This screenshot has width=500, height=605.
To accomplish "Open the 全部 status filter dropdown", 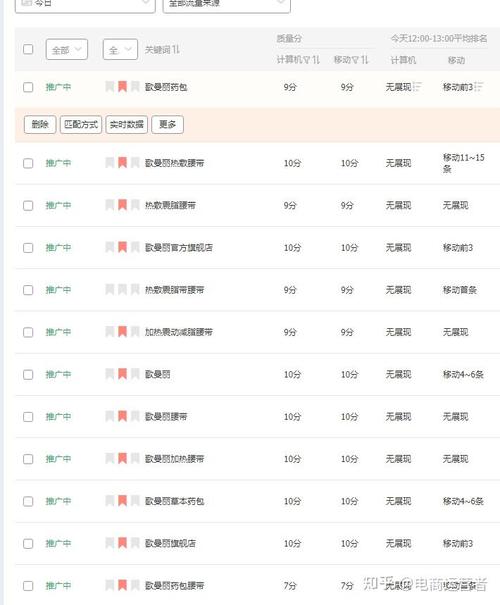I will (x=66, y=49).
